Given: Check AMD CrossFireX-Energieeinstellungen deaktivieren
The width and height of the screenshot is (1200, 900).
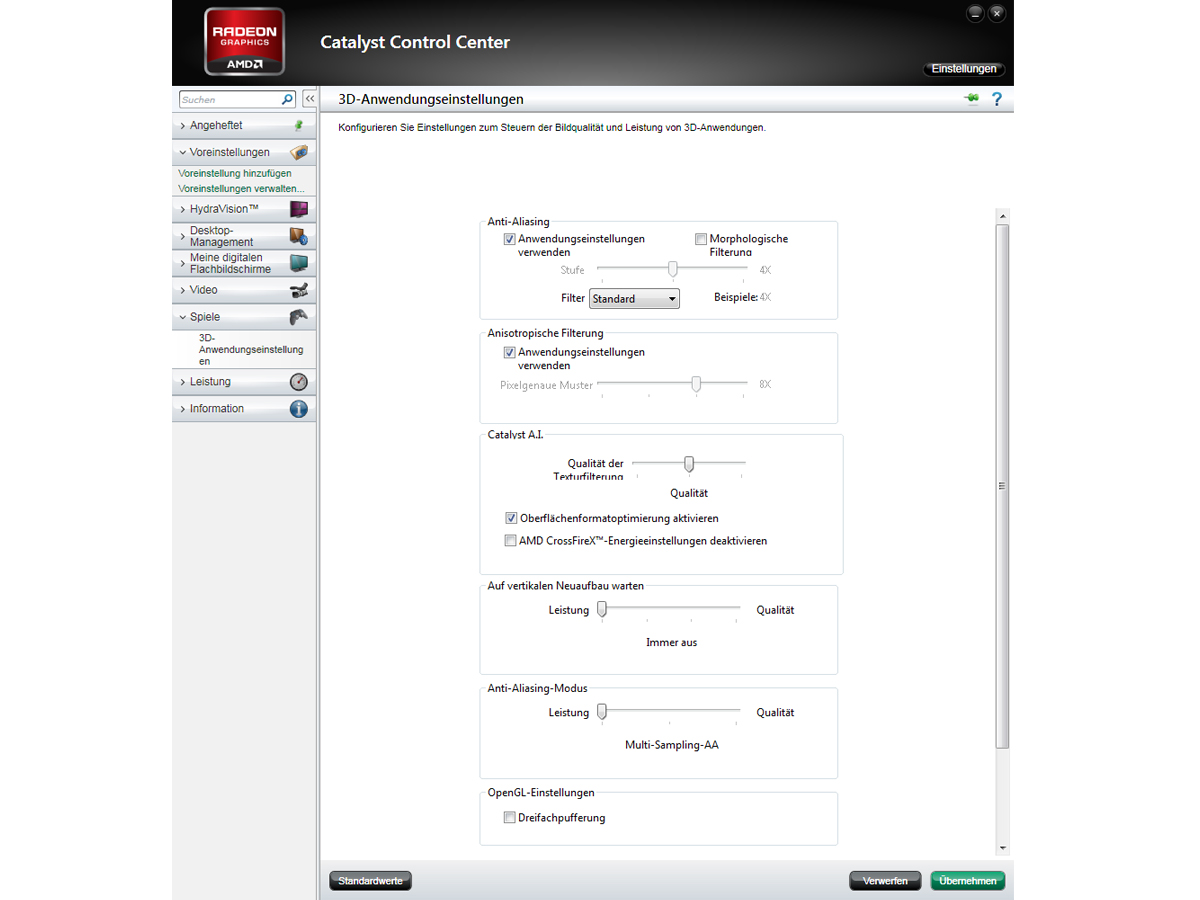Looking at the screenshot, I should (x=511, y=540).
